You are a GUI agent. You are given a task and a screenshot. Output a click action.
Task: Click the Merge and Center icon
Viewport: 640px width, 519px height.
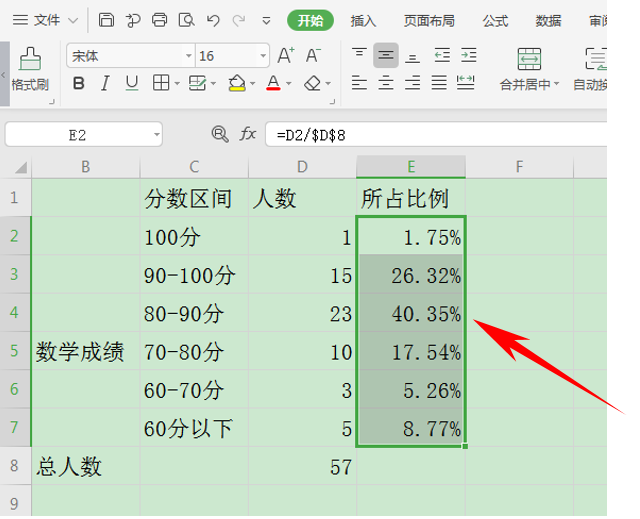pyautogui.click(x=529, y=59)
